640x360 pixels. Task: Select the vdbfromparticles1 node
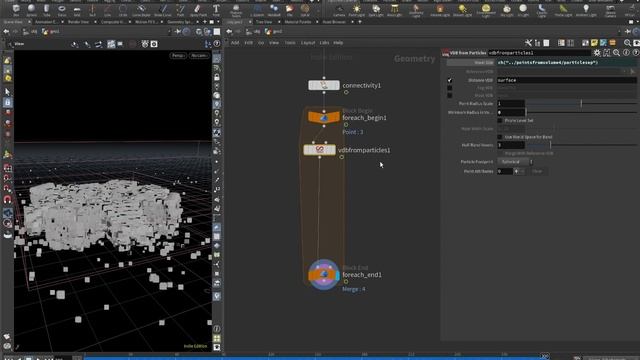pyautogui.click(x=320, y=150)
